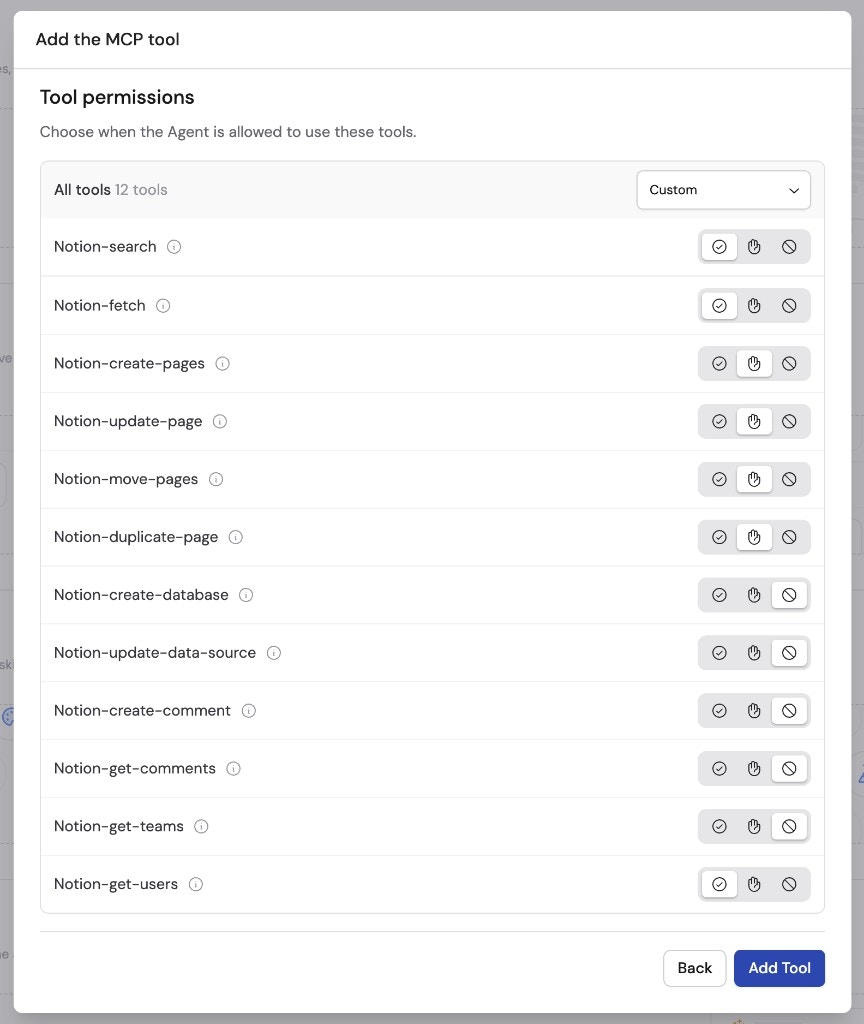View info about Notion-search

pyautogui.click(x=174, y=246)
